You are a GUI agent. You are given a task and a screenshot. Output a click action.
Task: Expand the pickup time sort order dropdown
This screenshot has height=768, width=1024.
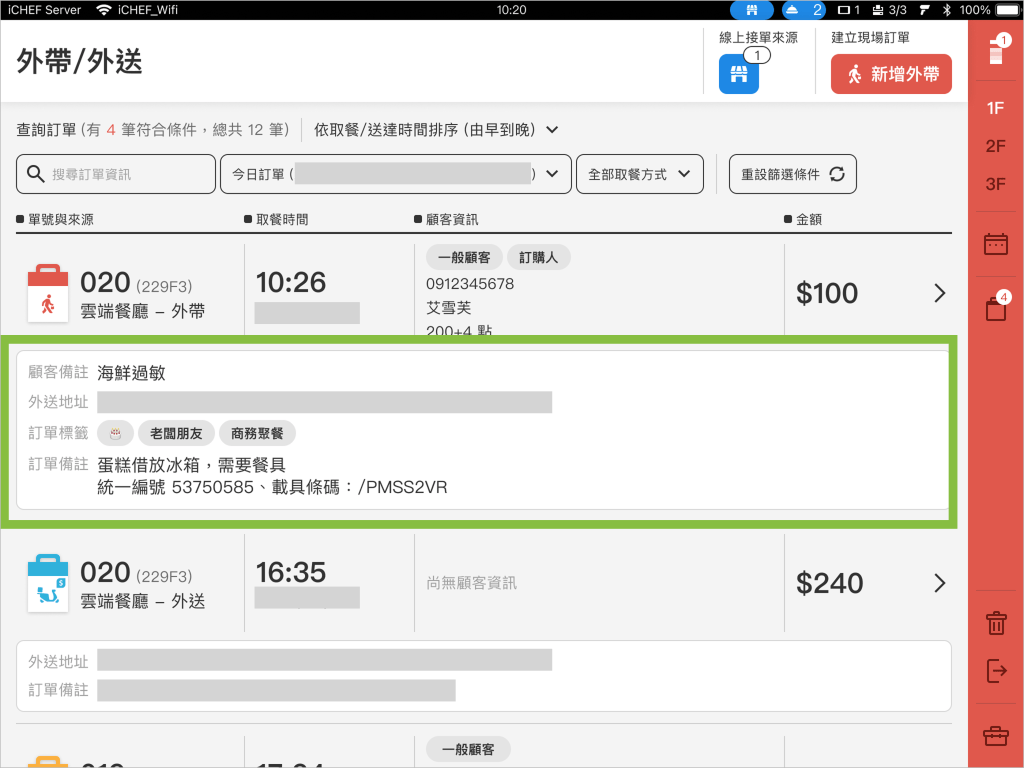pos(436,130)
